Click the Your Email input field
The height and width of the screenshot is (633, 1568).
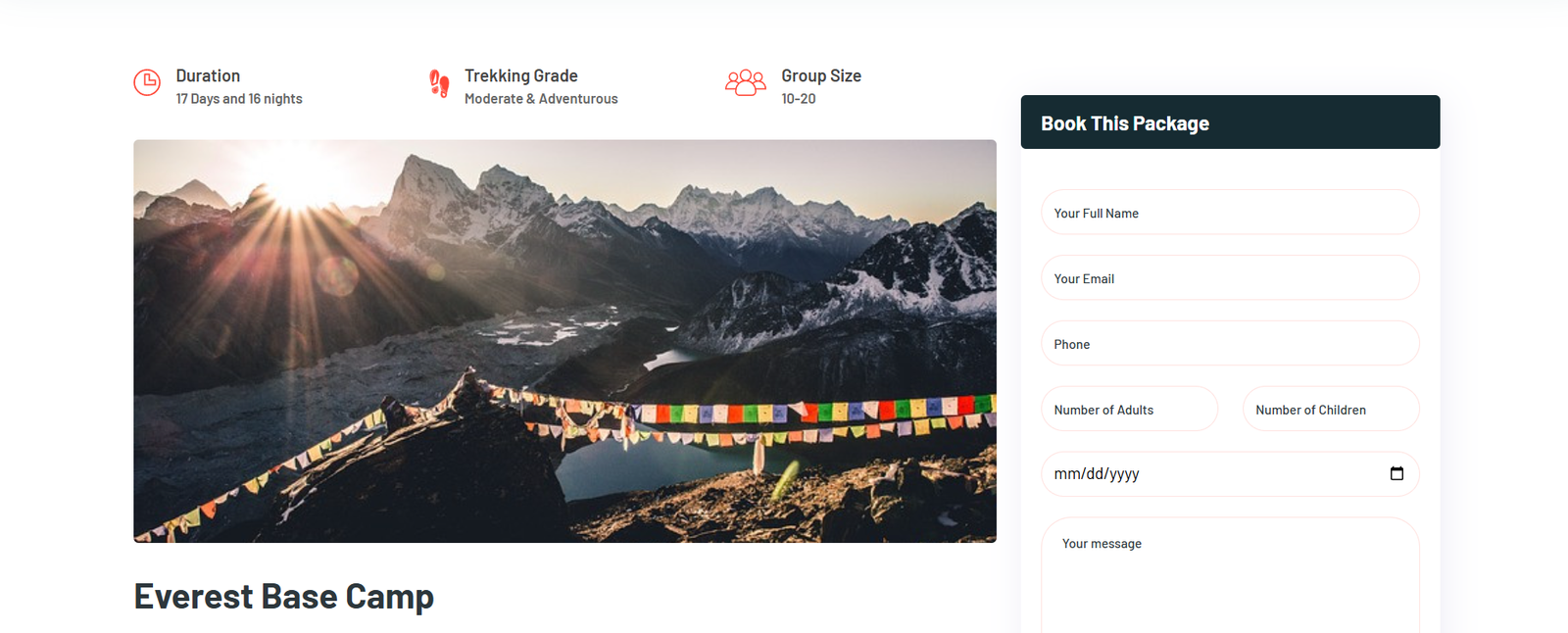click(1230, 277)
